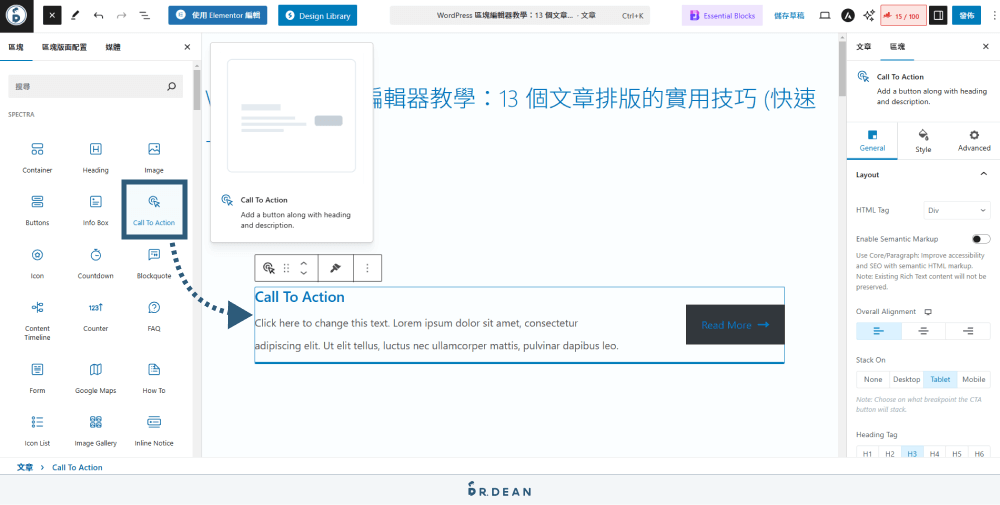Insert the Form block

(37, 378)
